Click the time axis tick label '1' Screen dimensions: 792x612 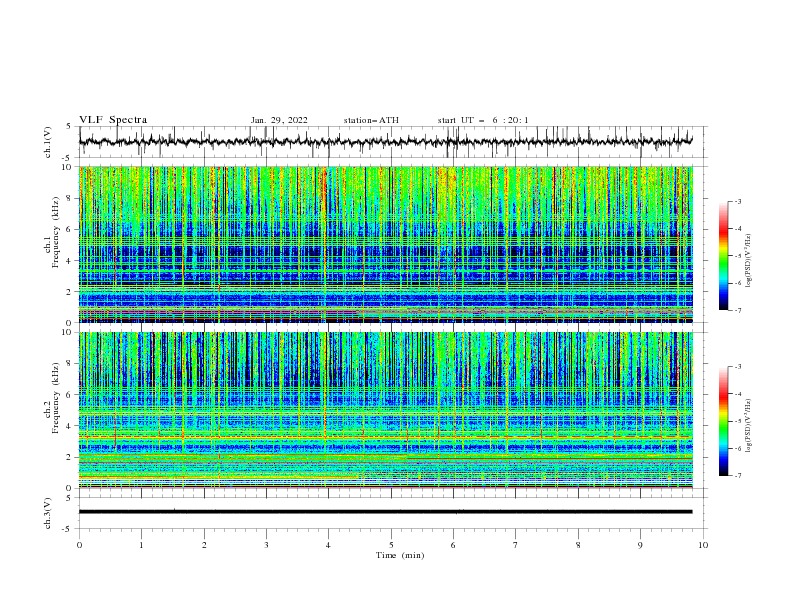(x=141, y=545)
